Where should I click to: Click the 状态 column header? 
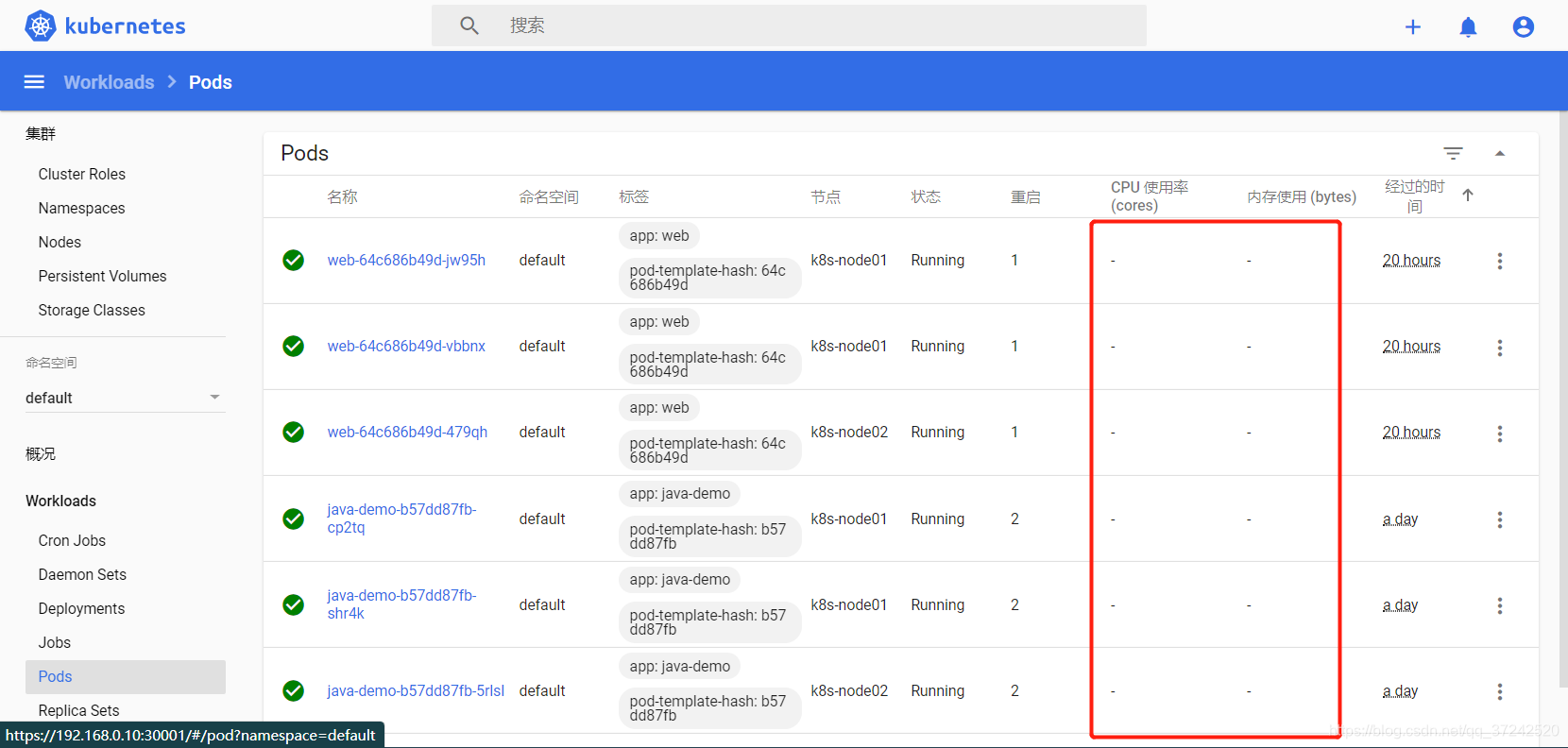[x=926, y=196]
